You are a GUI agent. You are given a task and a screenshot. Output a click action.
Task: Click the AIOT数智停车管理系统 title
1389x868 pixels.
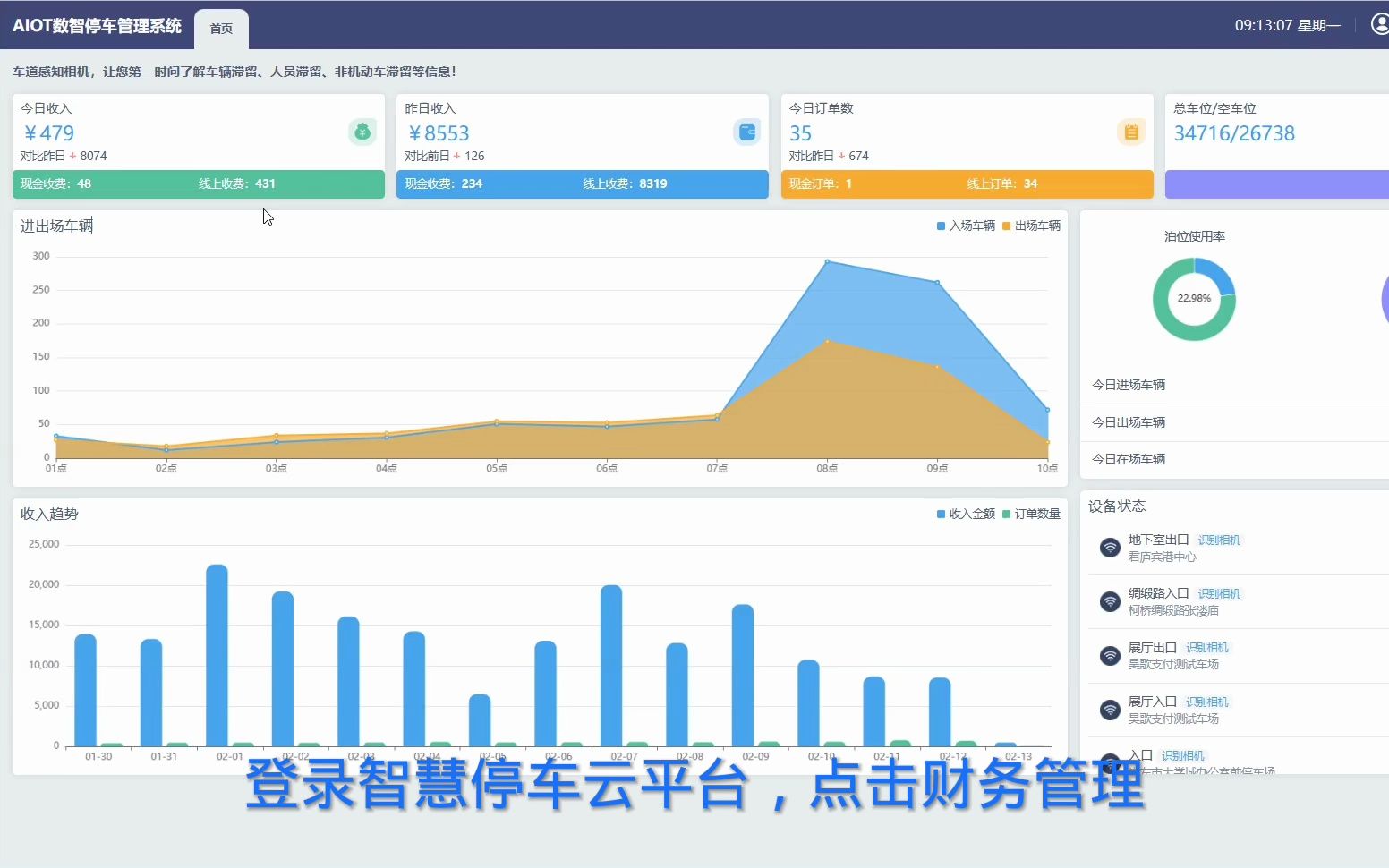click(x=97, y=25)
